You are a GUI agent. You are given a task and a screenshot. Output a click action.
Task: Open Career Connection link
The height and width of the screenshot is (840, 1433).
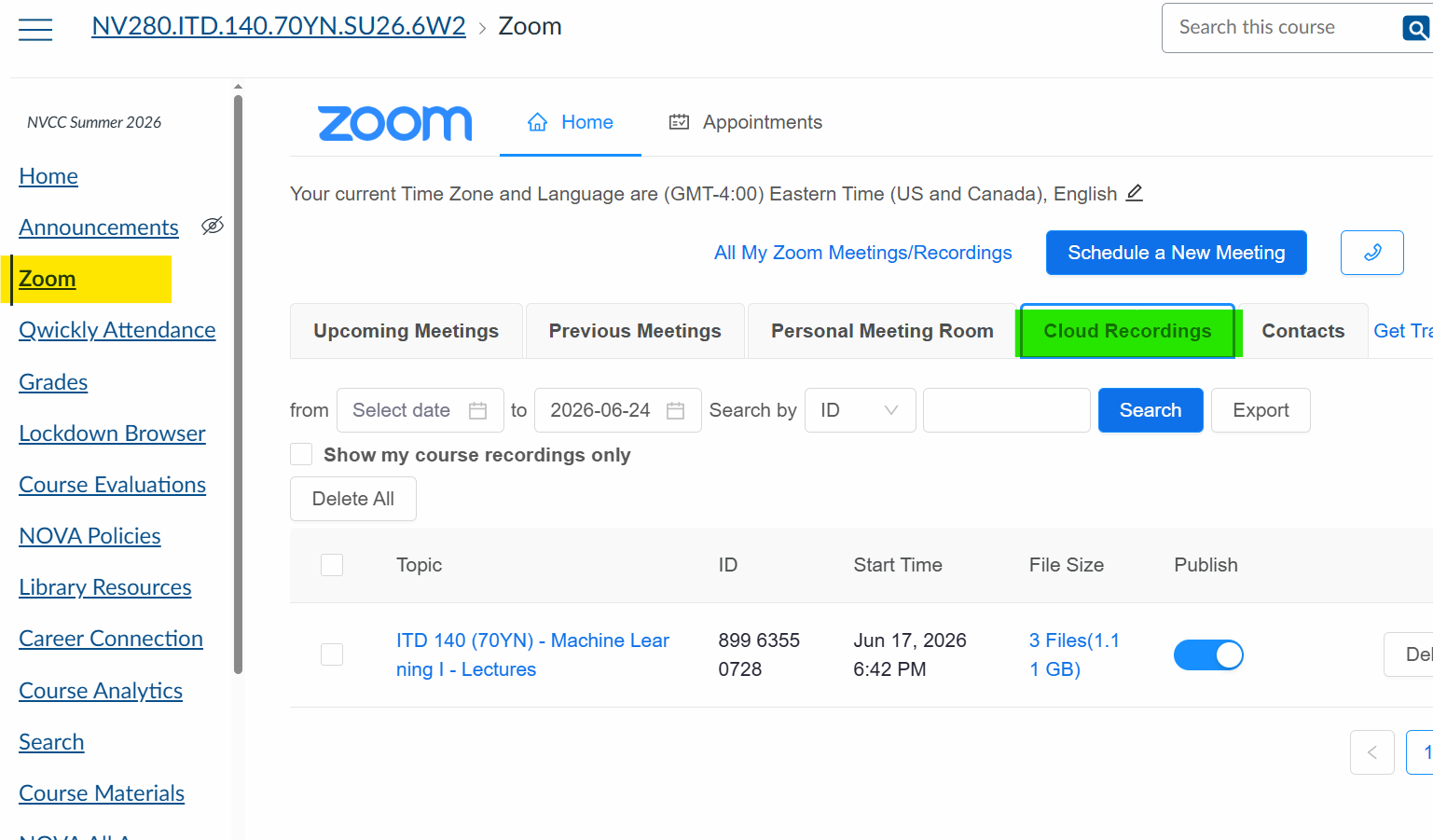(x=111, y=639)
